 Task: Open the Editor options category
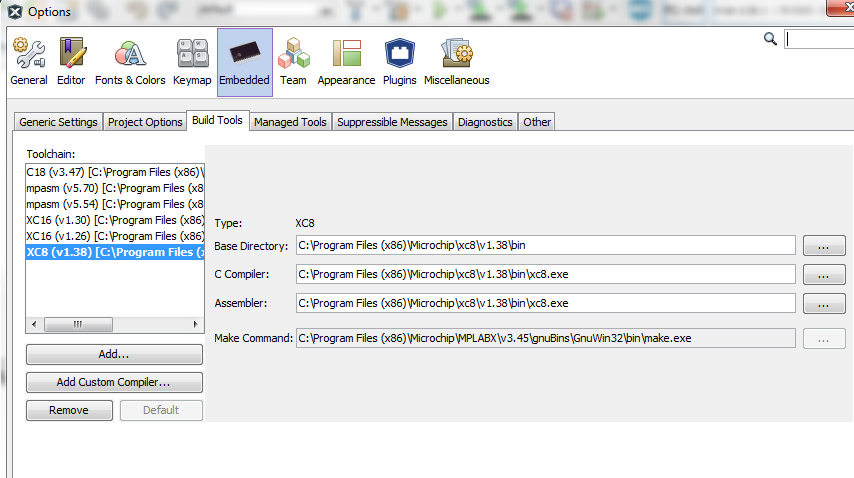pyautogui.click(x=71, y=62)
